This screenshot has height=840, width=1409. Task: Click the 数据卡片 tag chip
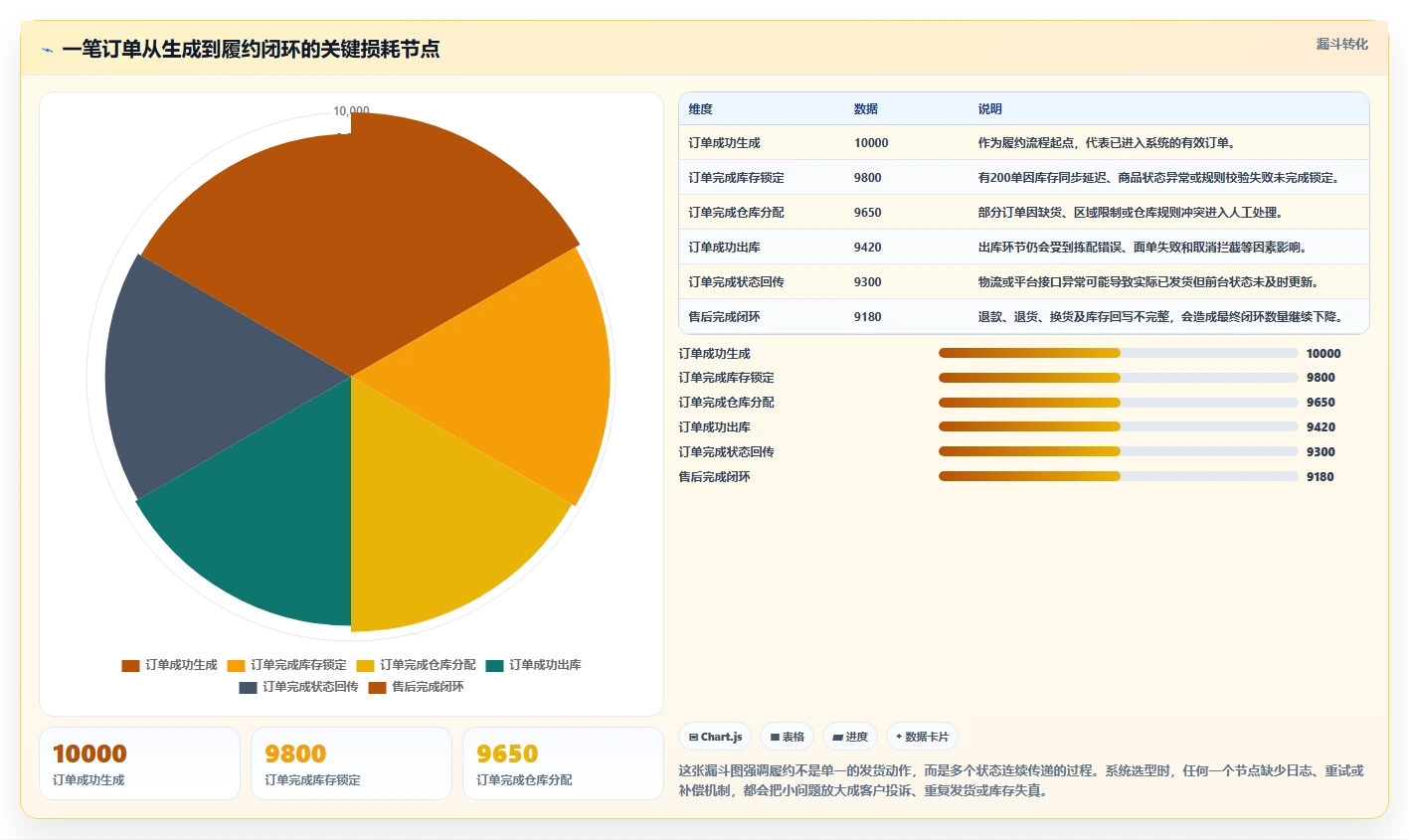[922, 737]
